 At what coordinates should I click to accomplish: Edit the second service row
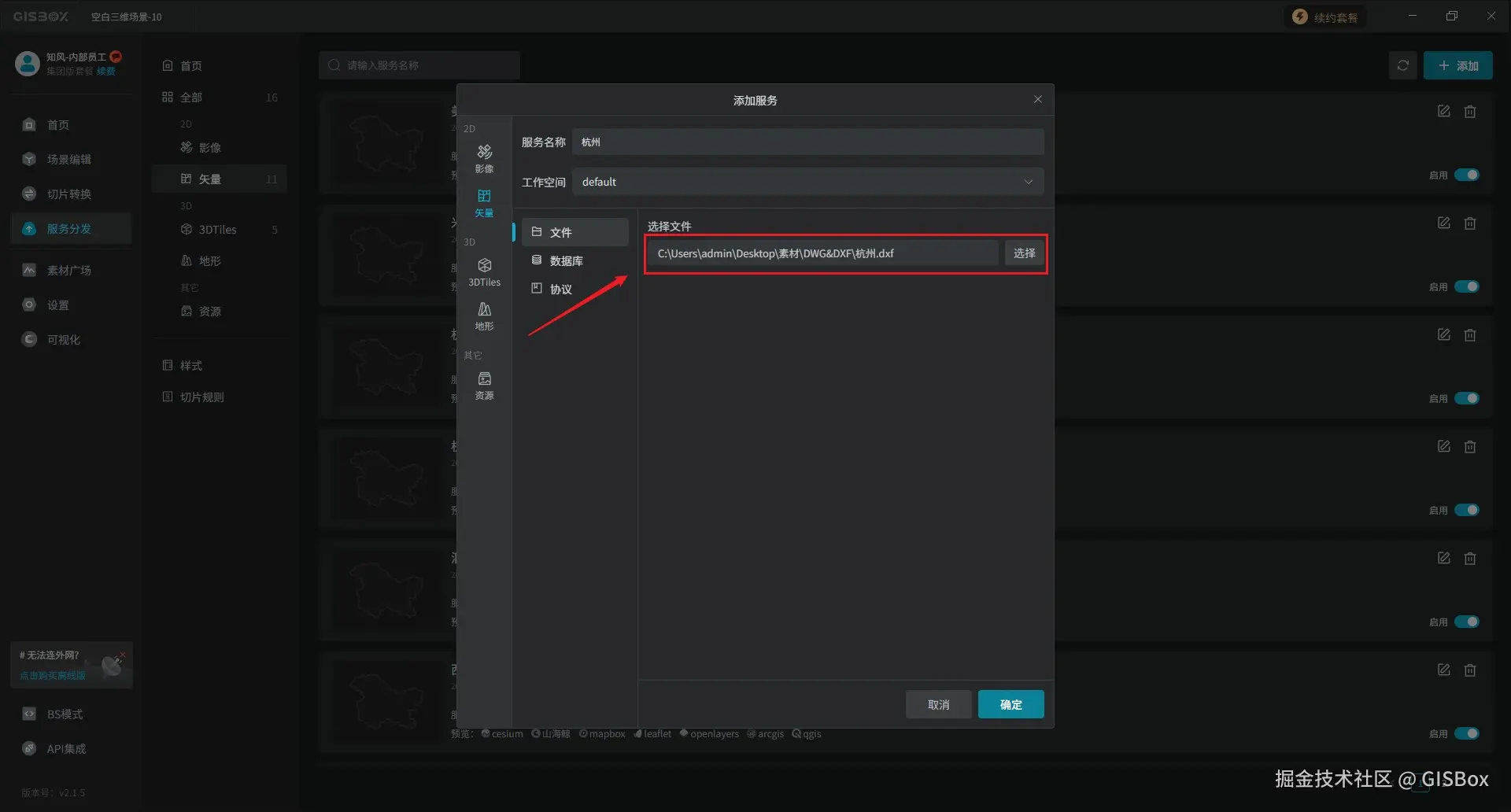pos(1443,223)
